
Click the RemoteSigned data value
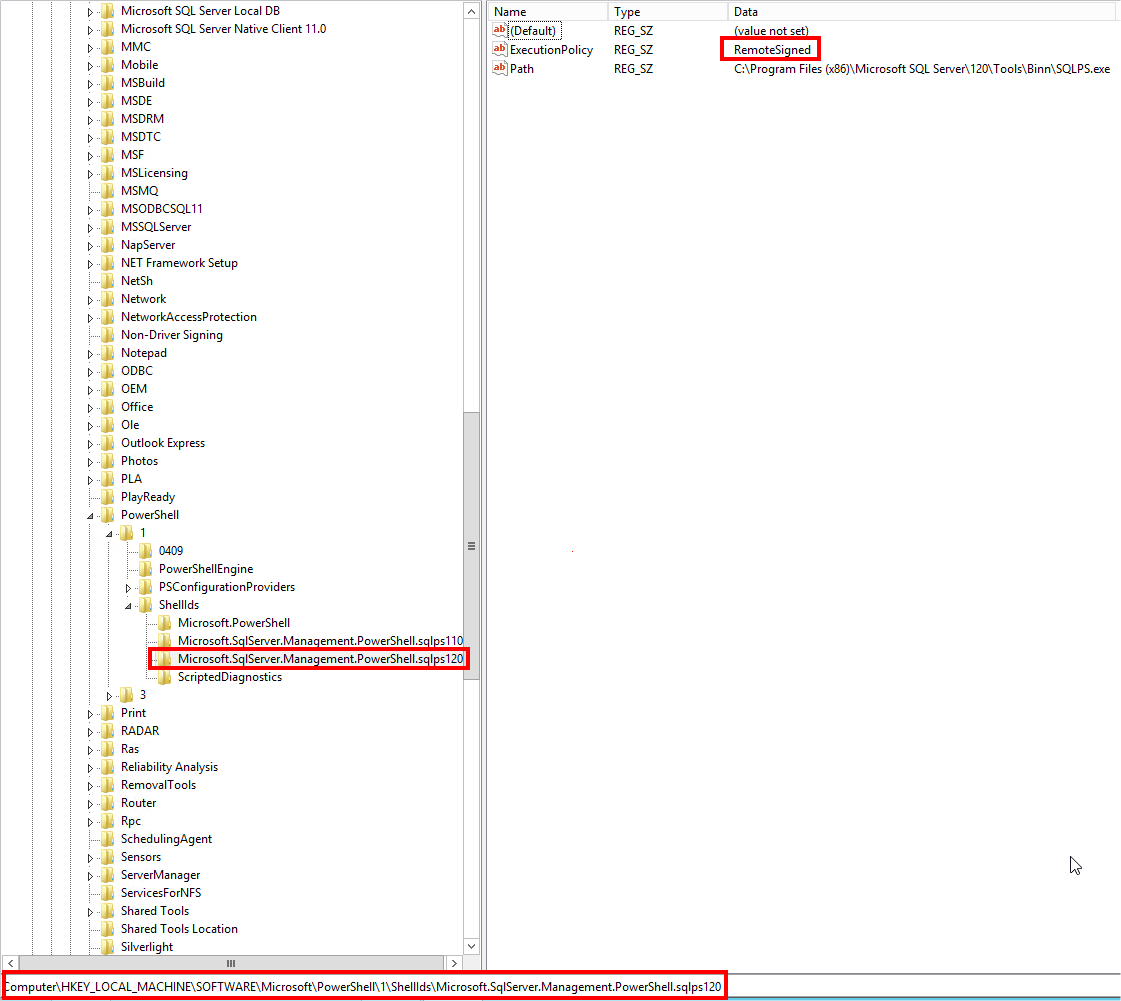click(772, 49)
